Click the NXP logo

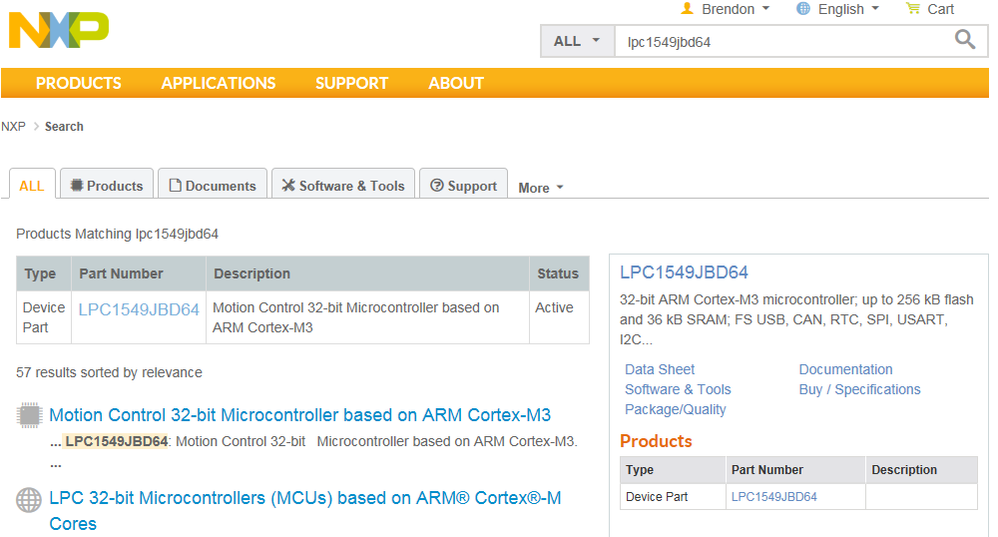pos(58,29)
